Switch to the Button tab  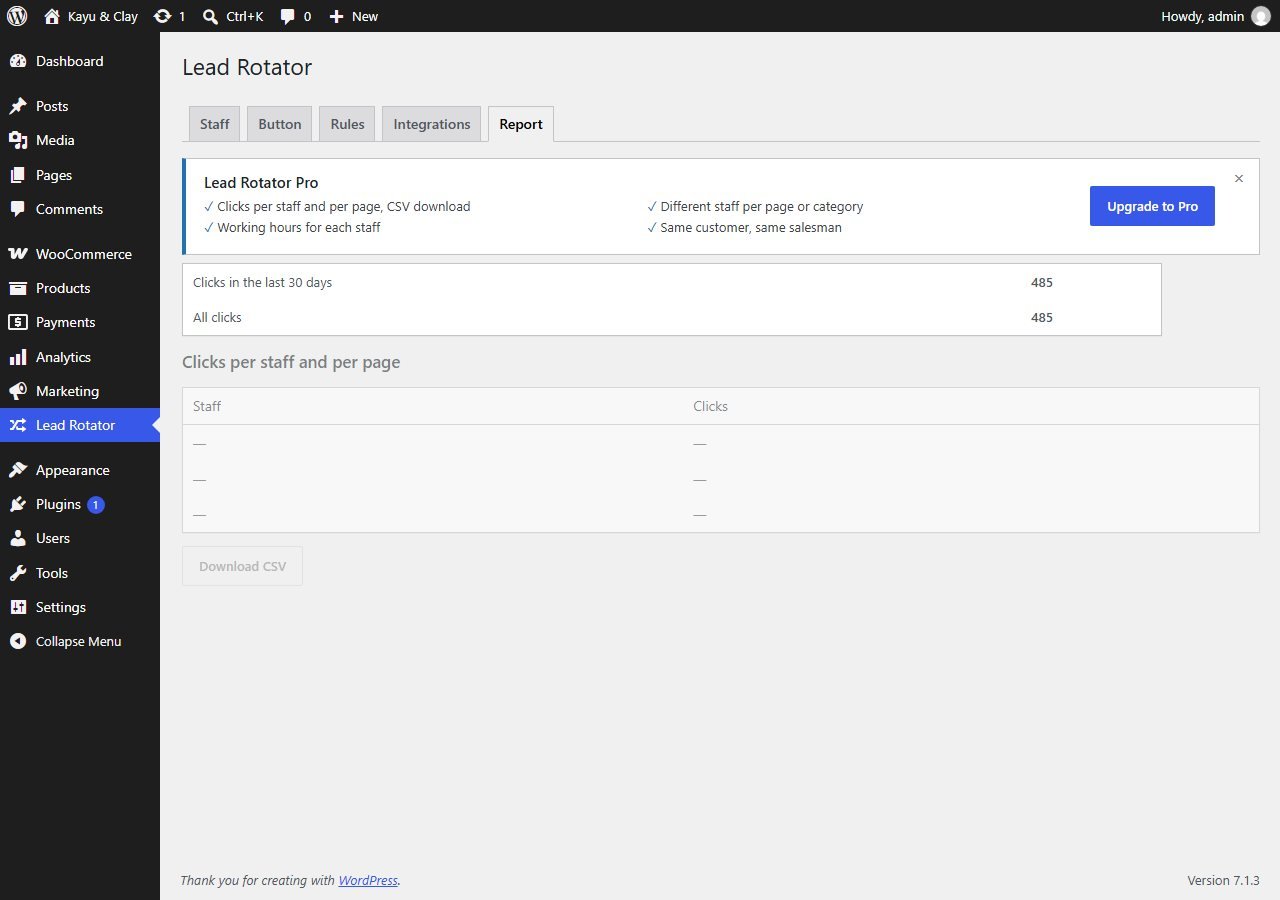tap(280, 124)
